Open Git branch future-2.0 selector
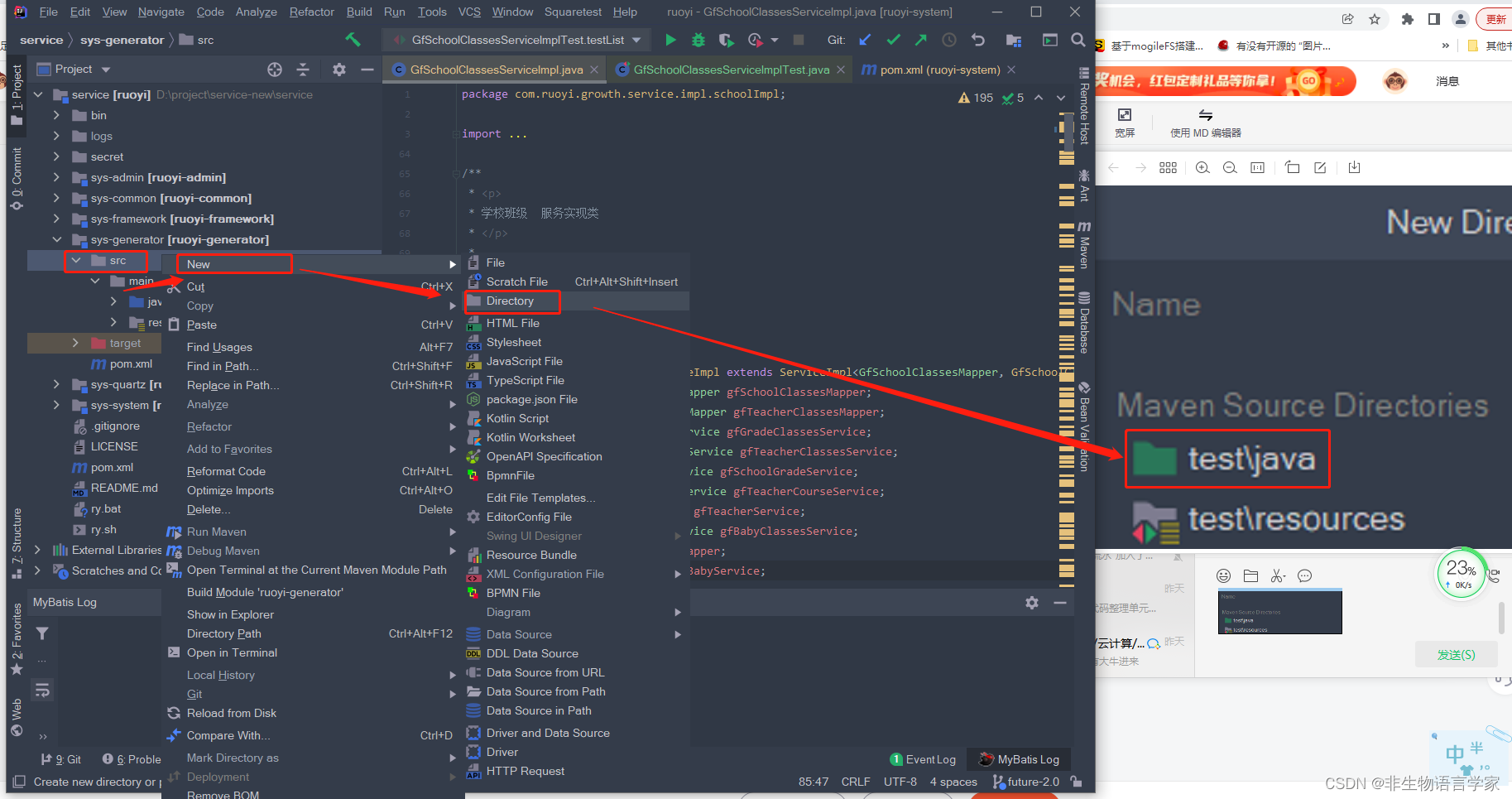1512x799 pixels. [x=1026, y=782]
